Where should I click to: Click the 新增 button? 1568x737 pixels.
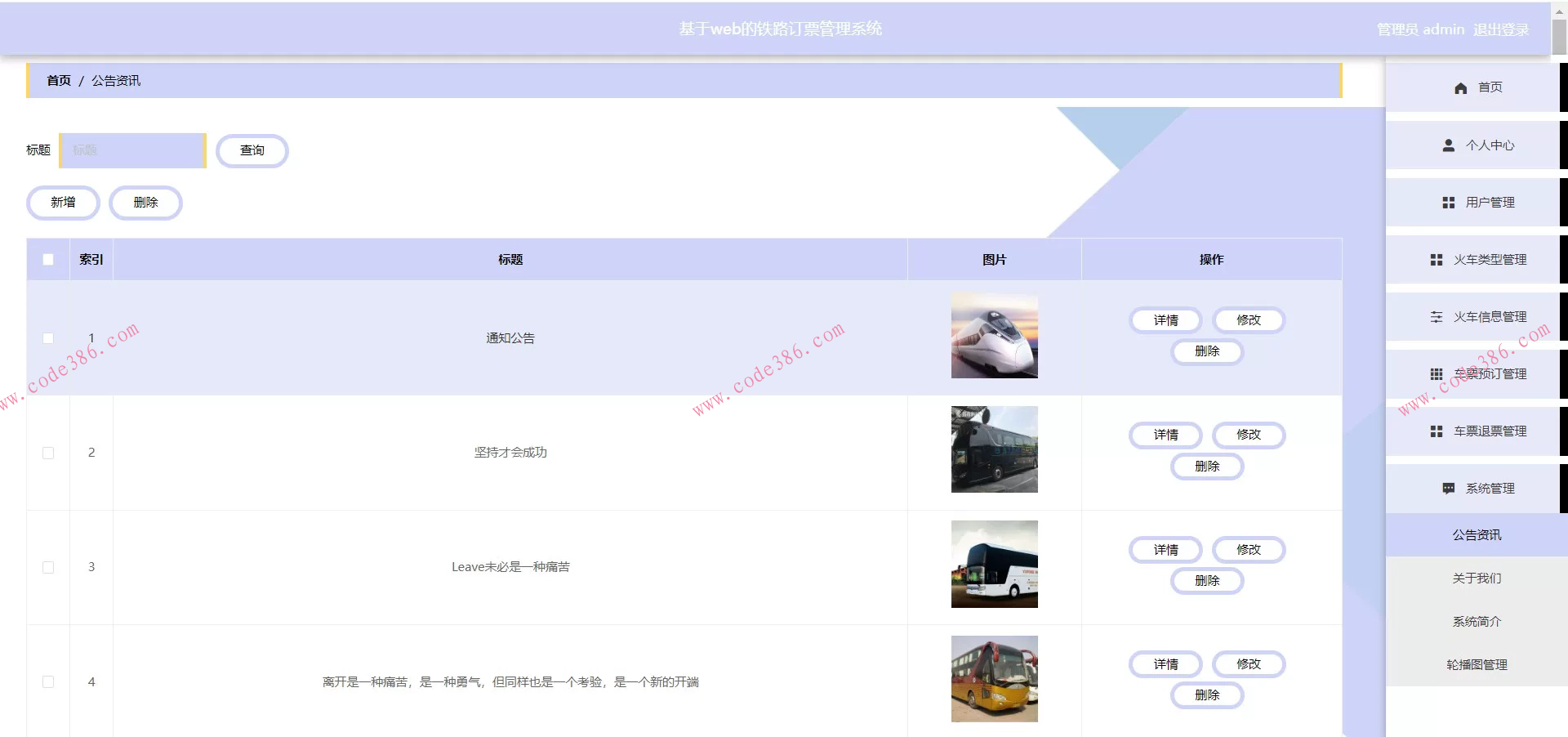63,203
